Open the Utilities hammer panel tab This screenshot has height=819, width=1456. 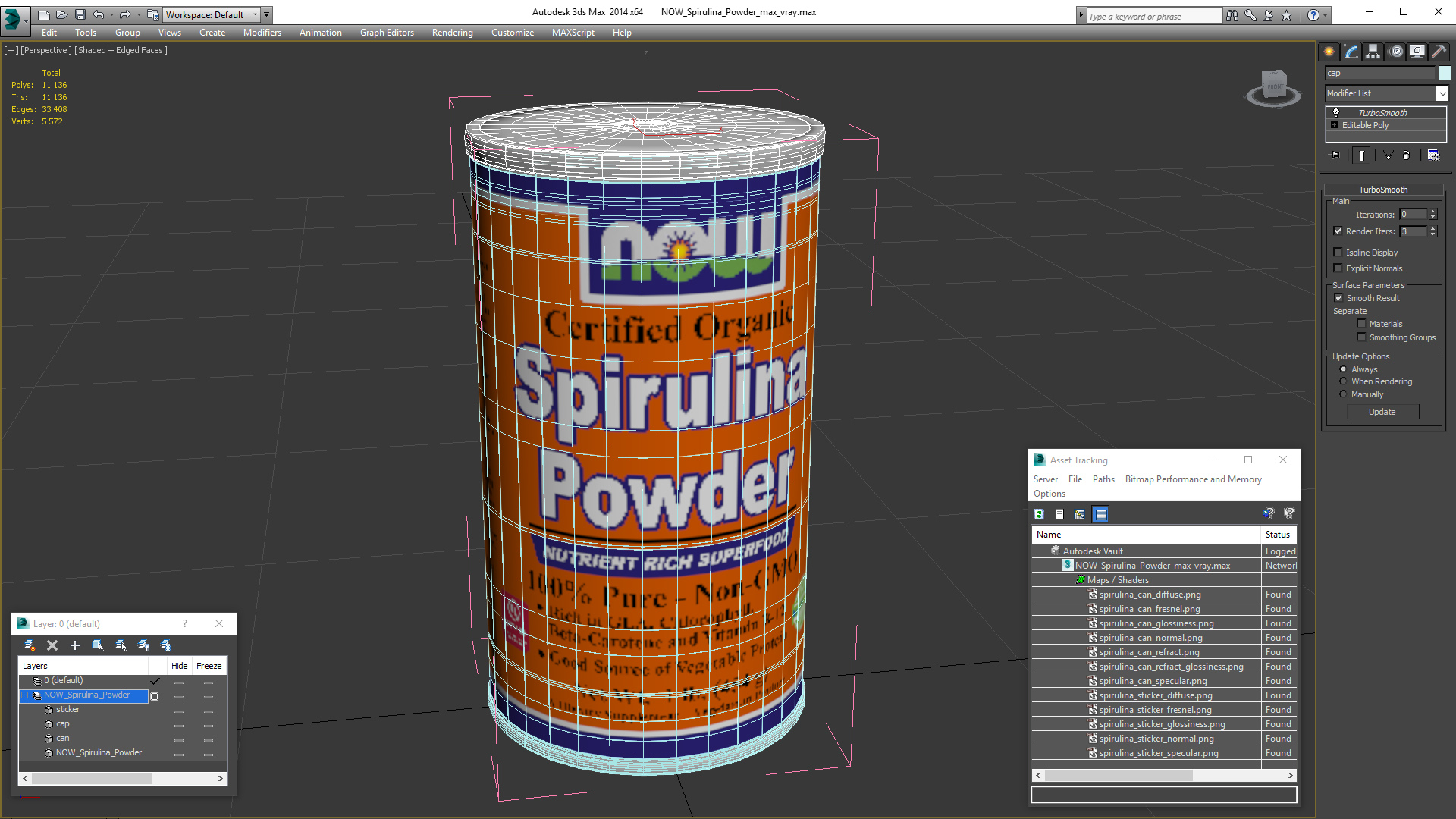coord(1439,52)
